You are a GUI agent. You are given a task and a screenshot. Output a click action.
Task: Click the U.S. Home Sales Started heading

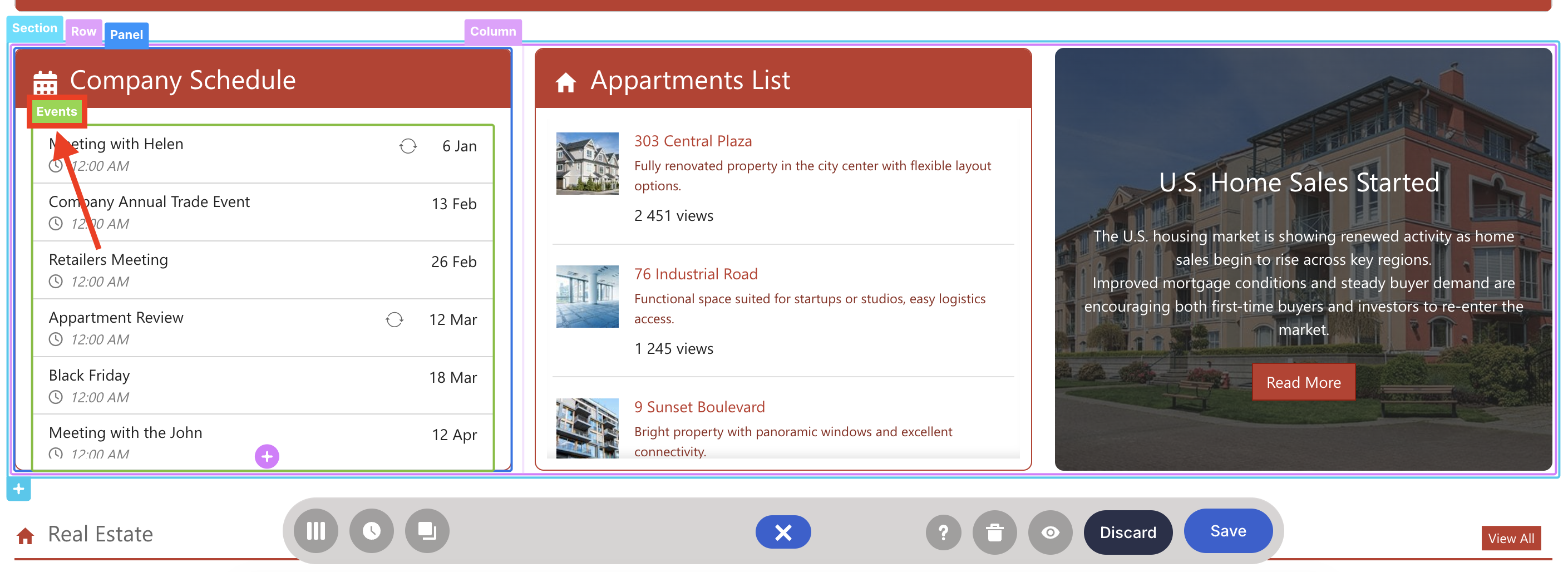(1300, 182)
